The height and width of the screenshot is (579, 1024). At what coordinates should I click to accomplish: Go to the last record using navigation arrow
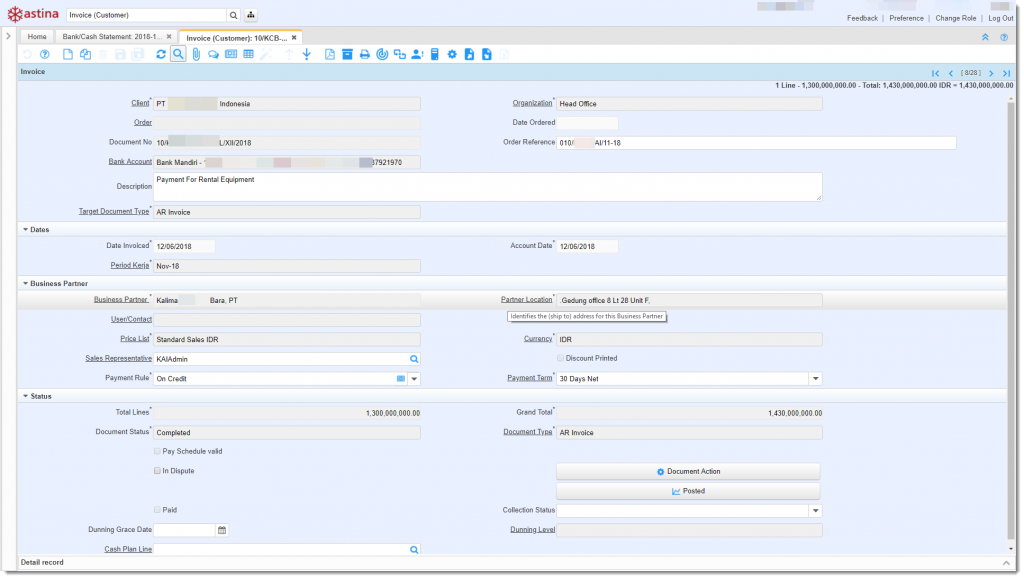click(1006, 73)
